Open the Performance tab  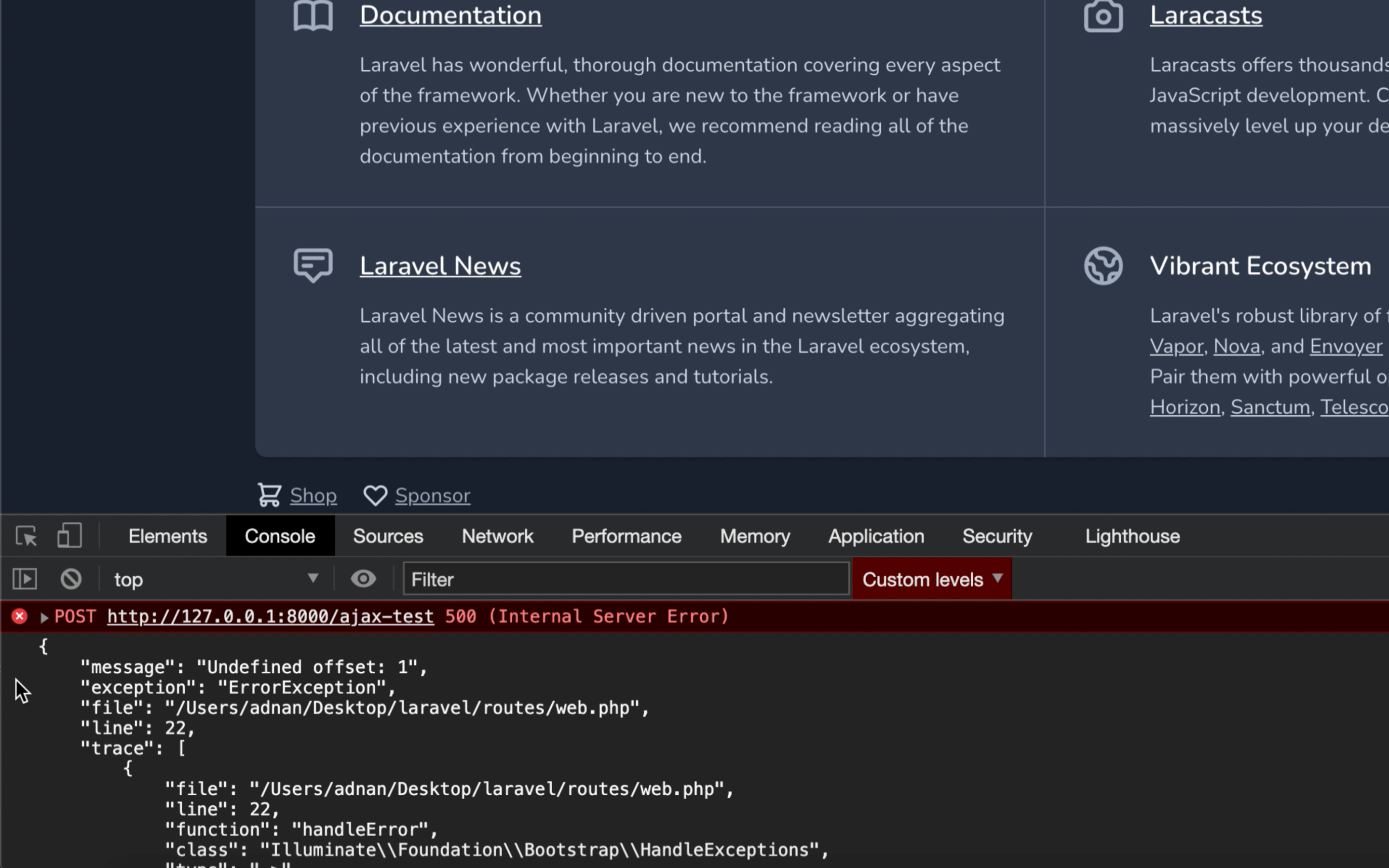pyautogui.click(x=626, y=536)
